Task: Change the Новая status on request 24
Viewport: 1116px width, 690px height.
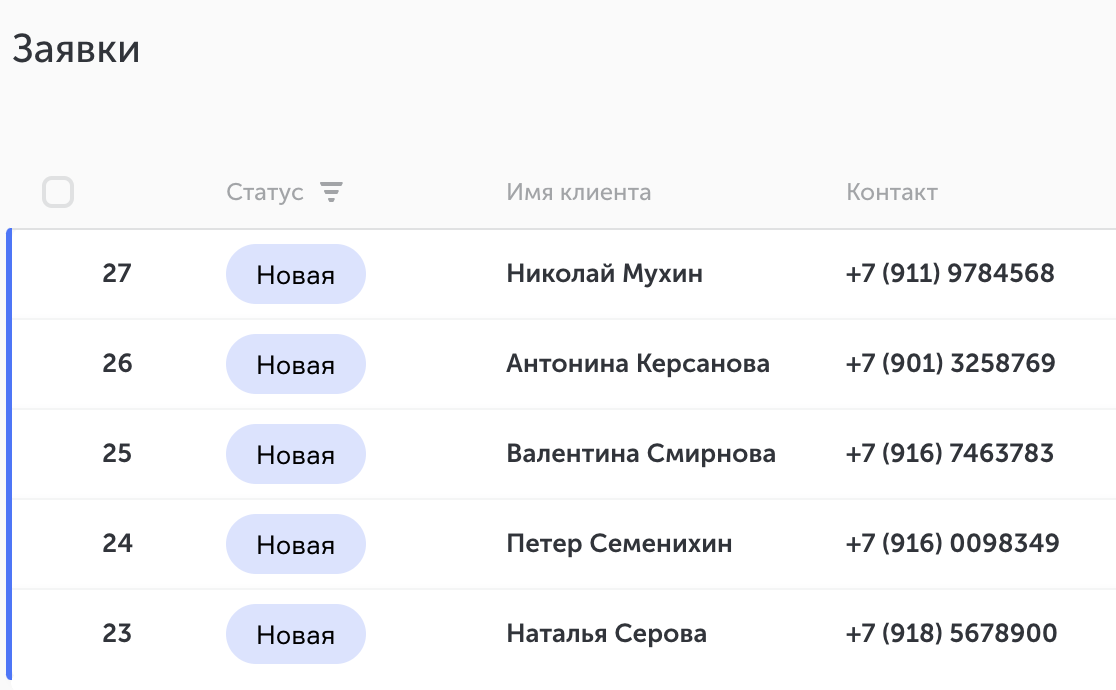Action: (x=295, y=544)
